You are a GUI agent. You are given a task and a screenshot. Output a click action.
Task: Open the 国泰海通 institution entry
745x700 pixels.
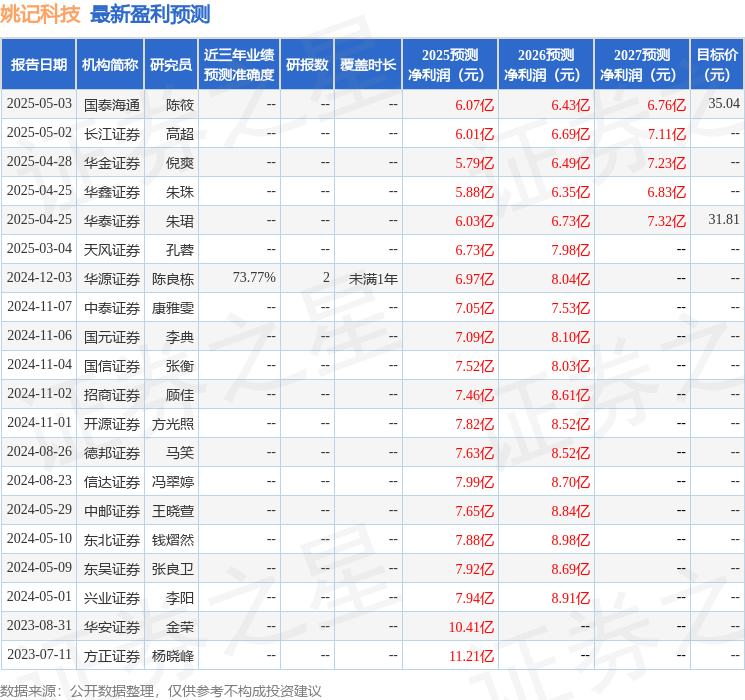[x=111, y=104]
